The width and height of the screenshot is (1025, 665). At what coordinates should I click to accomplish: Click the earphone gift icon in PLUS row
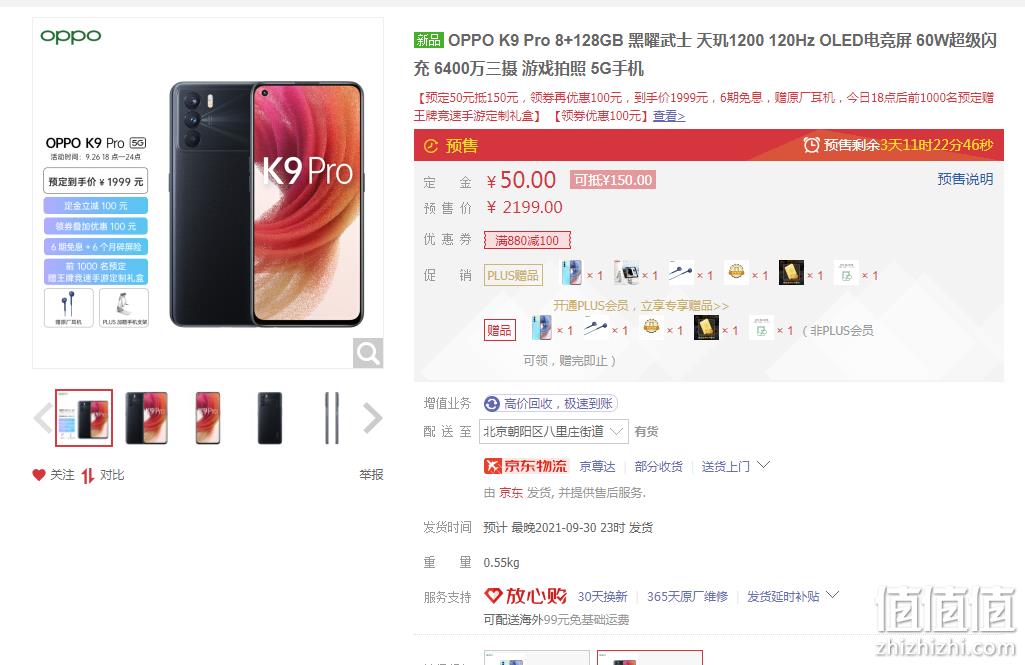681,273
